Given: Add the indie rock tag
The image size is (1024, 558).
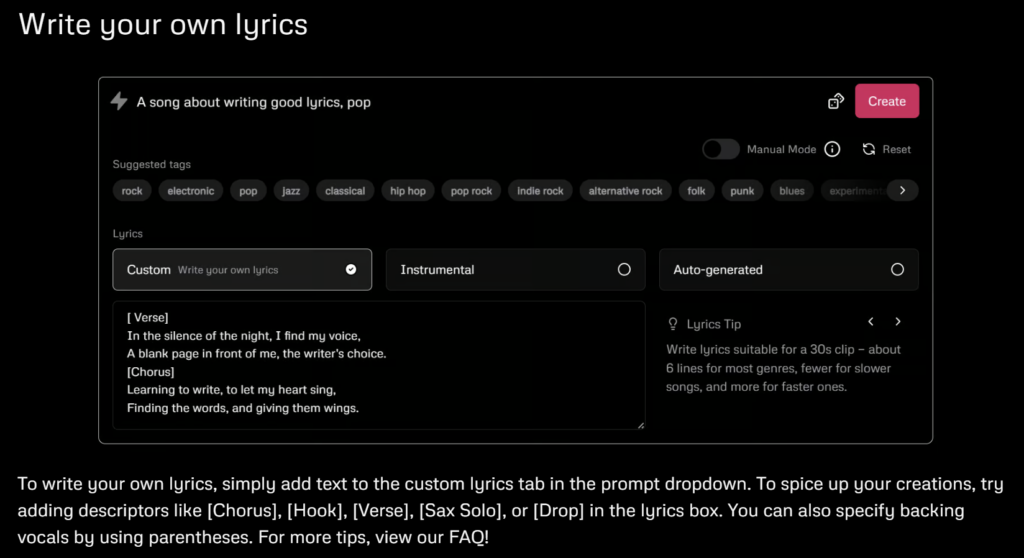Looking at the screenshot, I should coord(540,191).
